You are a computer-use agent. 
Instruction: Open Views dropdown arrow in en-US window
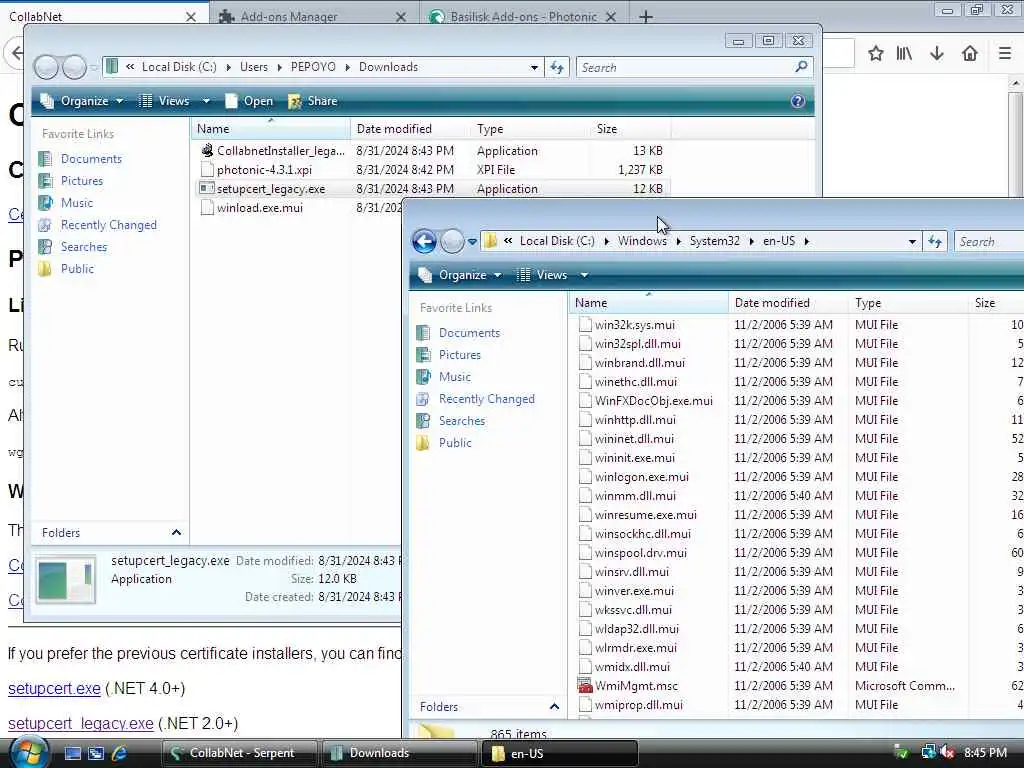(x=584, y=275)
